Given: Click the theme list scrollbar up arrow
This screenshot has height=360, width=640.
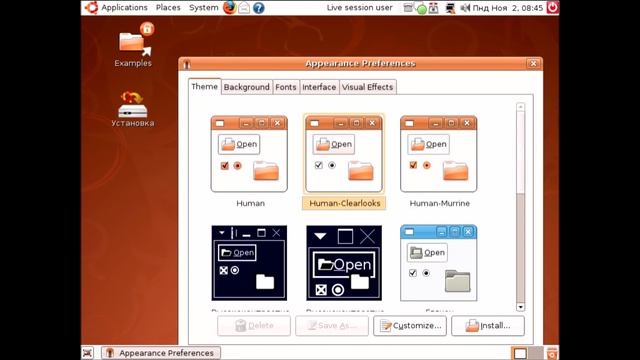Looking at the screenshot, I should (520, 107).
